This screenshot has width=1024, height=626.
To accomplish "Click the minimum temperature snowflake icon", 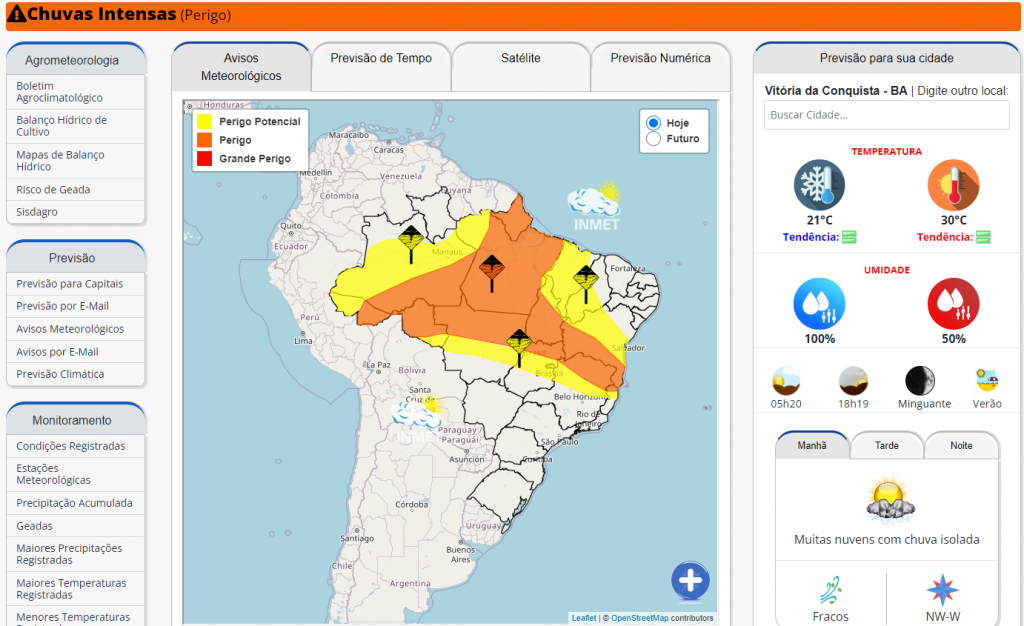I will pos(819,186).
